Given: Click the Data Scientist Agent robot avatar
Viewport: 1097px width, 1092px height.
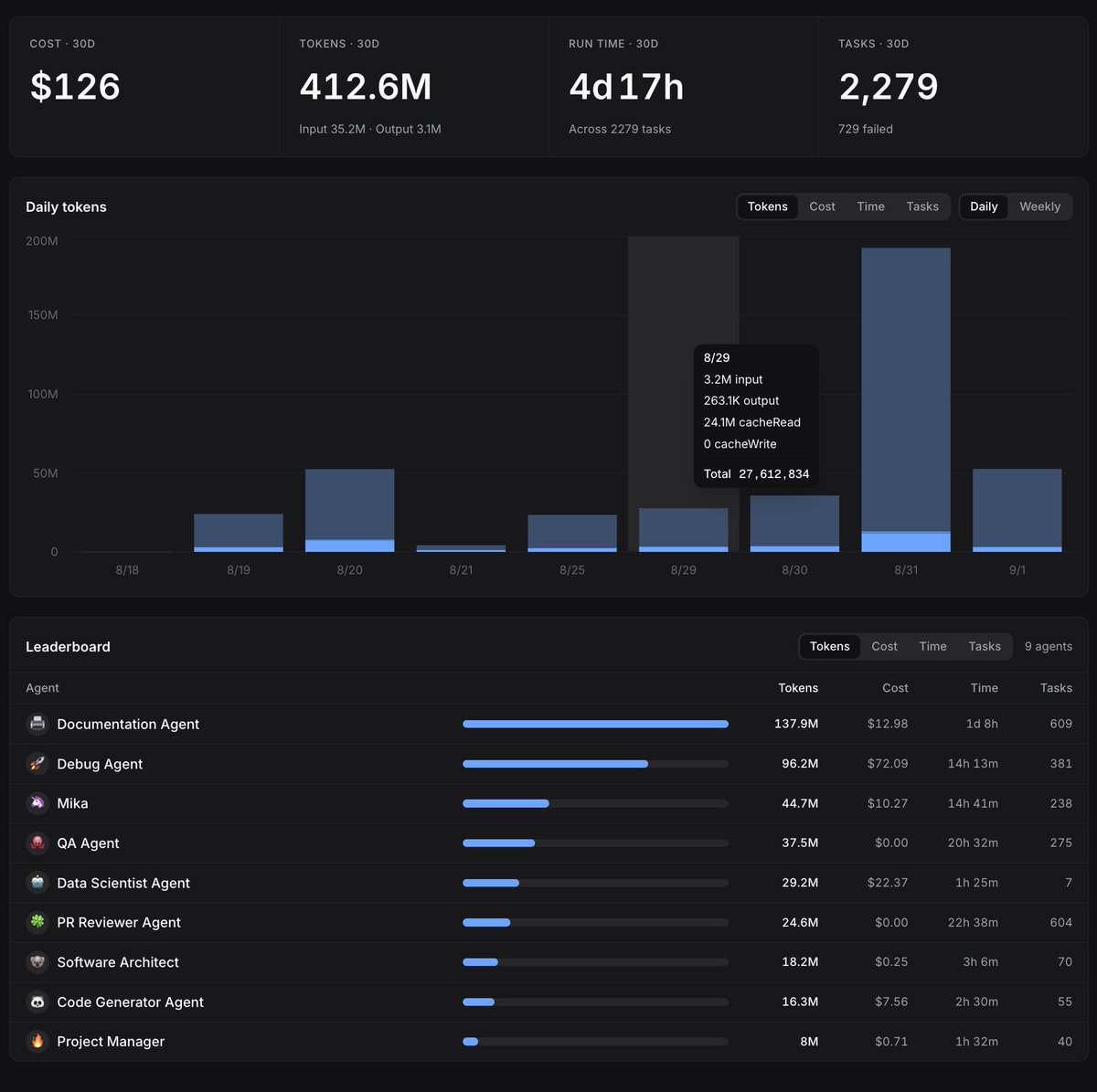Looking at the screenshot, I should [x=37, y=883].
